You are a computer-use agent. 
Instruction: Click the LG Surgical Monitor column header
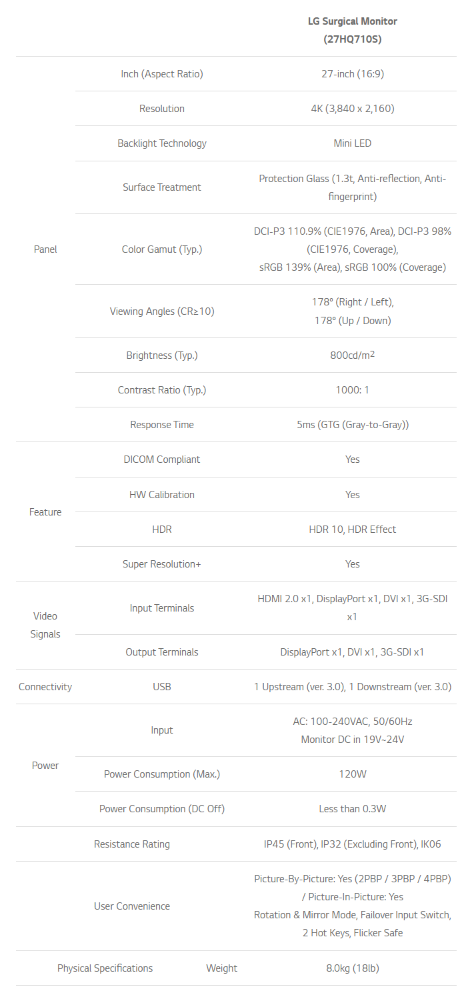click(353, 30)
